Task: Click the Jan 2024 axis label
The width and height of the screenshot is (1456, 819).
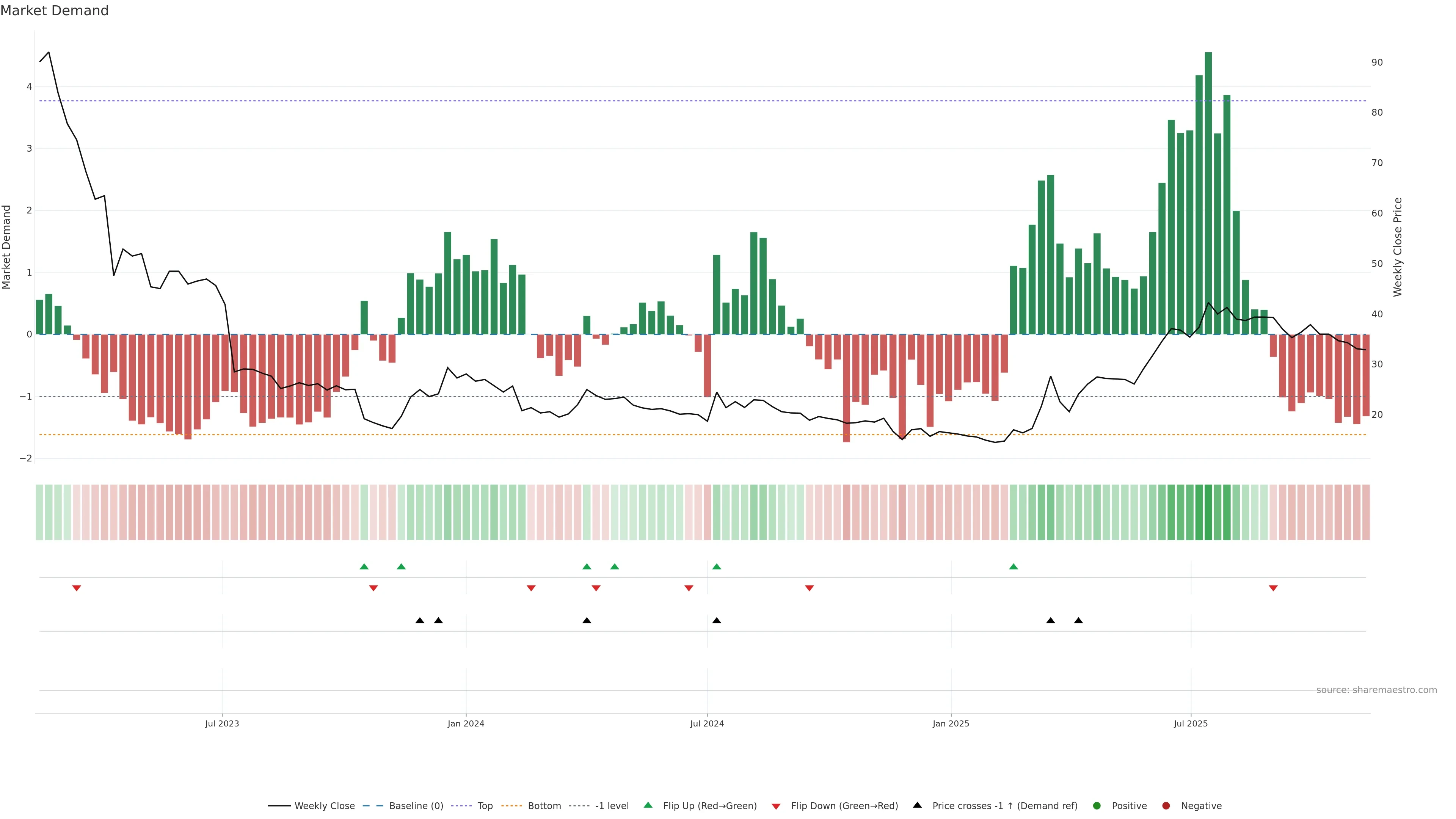Action: pyautogui.click(x=466, y=723)
